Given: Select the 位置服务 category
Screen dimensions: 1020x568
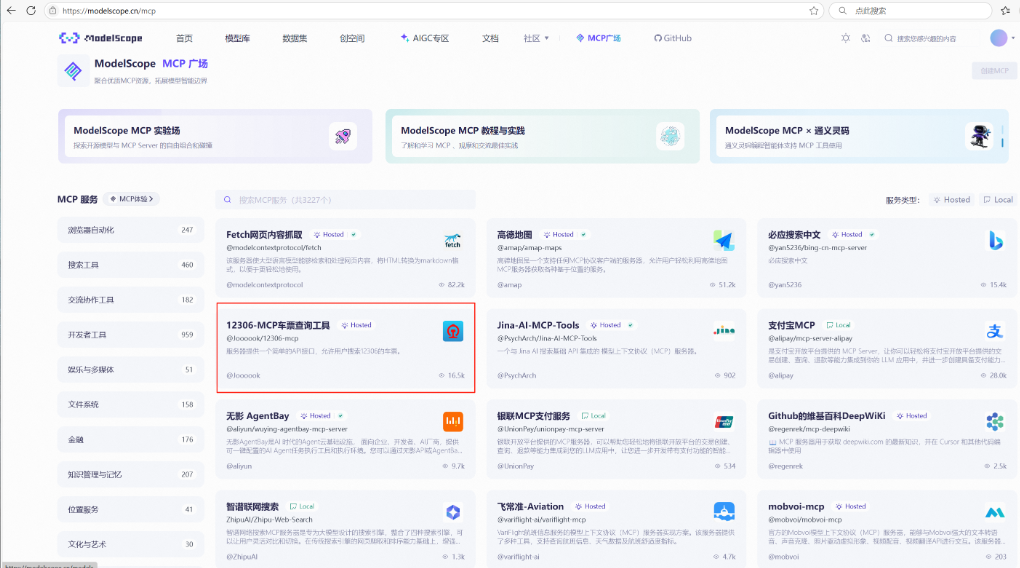Looking at the screenshot, I should pyautogui.click(x=130, y=509).
